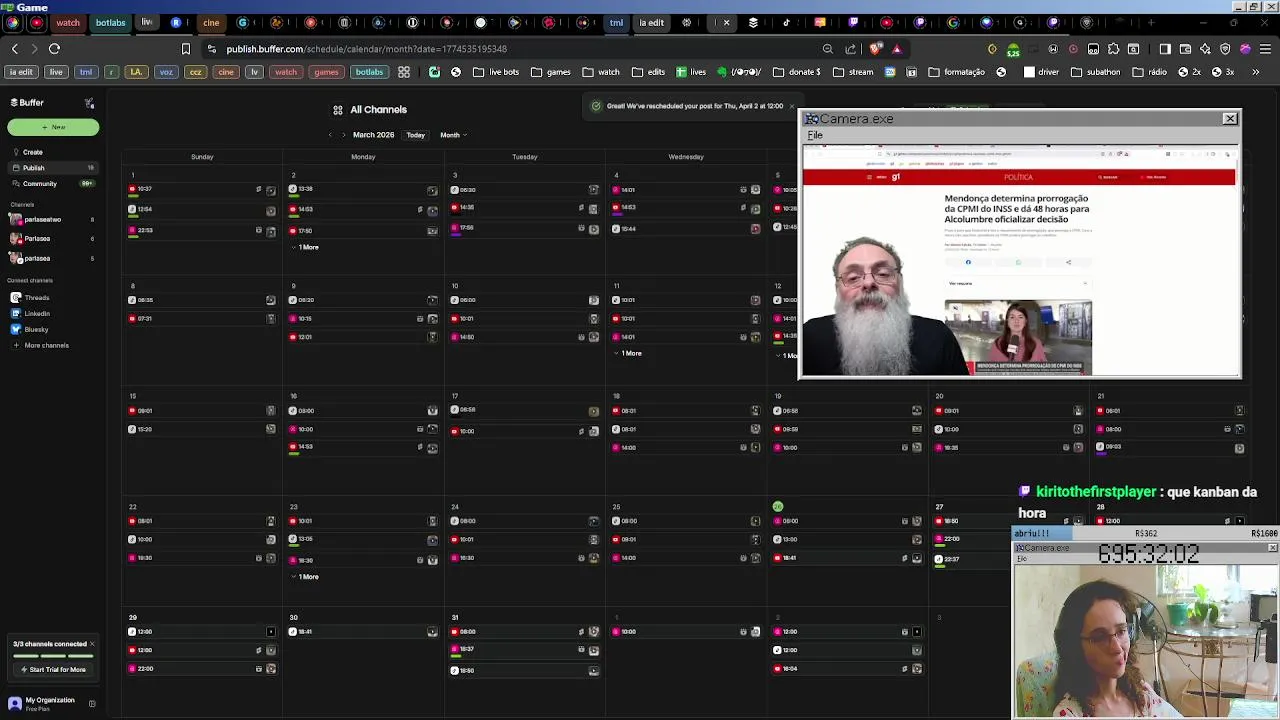Open the 22:53 post on March 1
This screenshot has width=1280, height=720.
203,231
